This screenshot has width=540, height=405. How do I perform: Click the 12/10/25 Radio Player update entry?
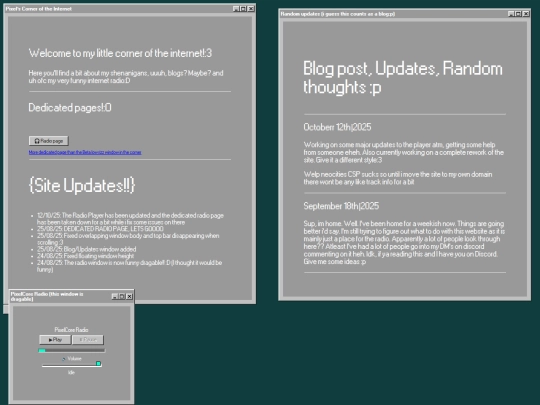click(130, 219)
